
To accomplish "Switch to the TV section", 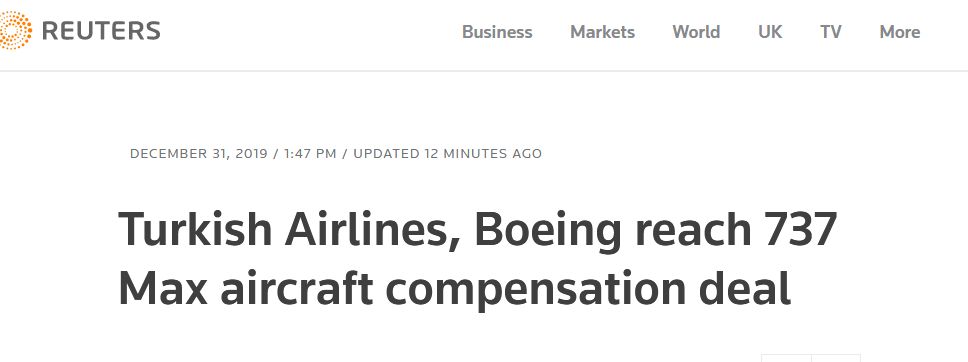I will (x=831, y=32).
